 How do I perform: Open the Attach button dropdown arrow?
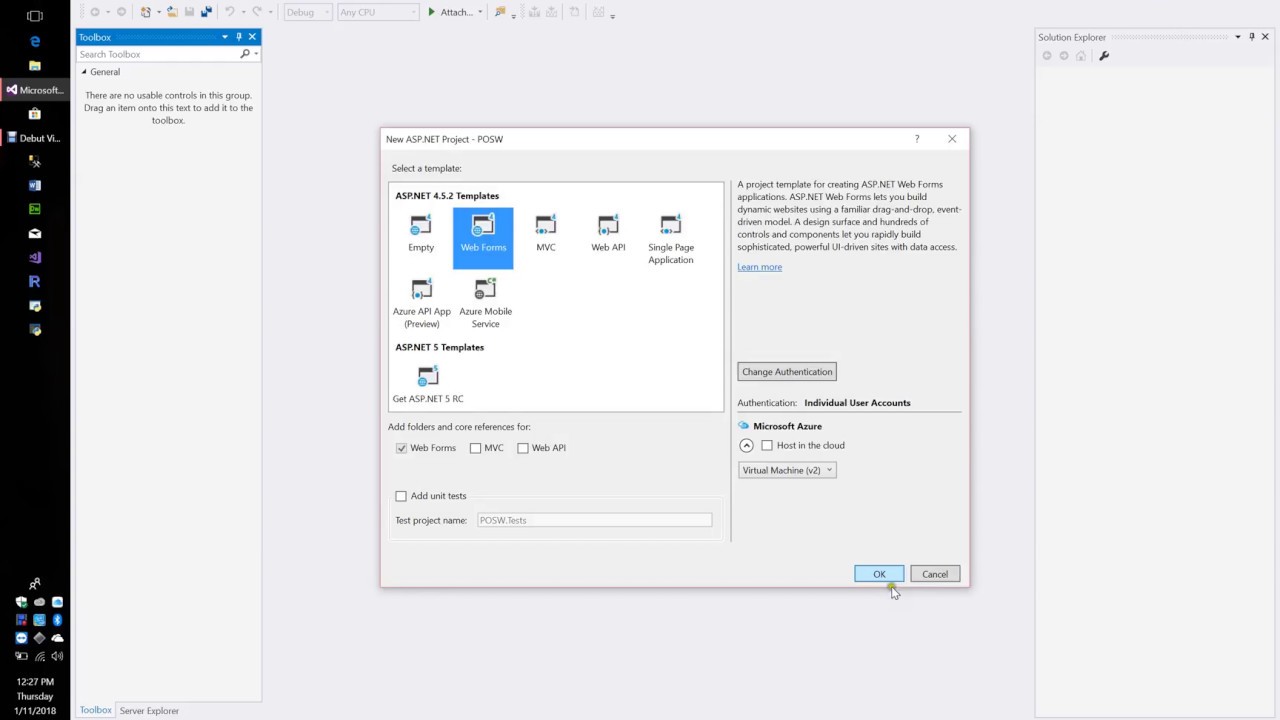480,12
